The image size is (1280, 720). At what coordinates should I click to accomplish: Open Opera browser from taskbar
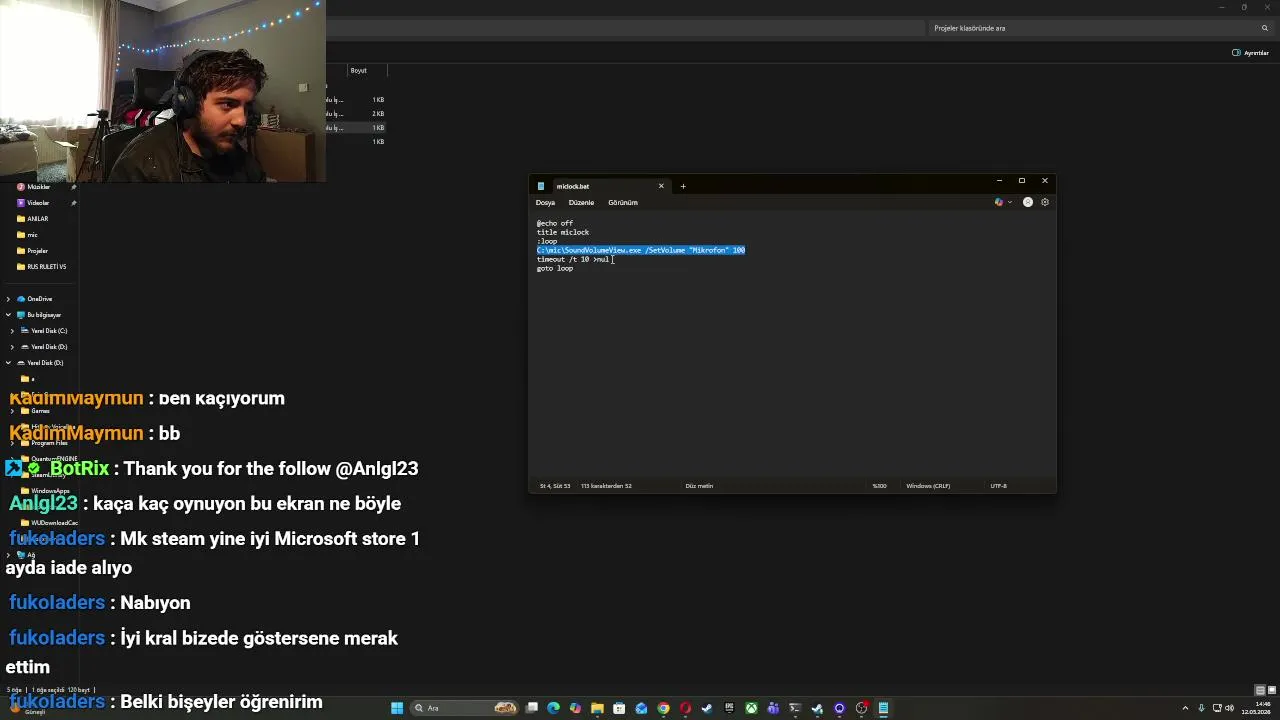coord(685,708)
